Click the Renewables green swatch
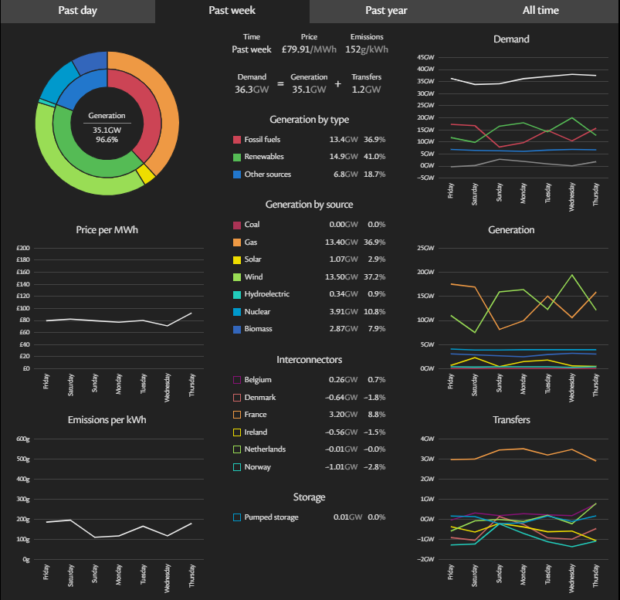620x600 pixels. pos(237,156)
